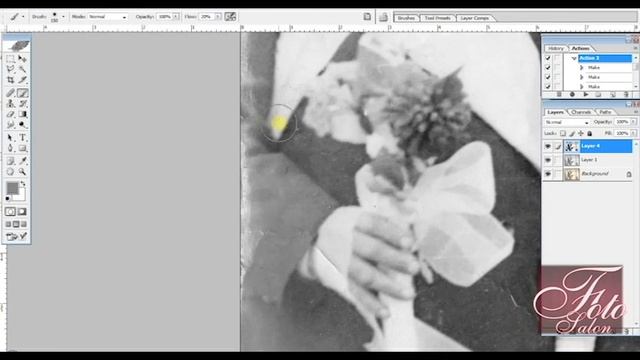Image resolution: width=640 pixels, height=360 pixels.
Task: Select the Crop tool
Action: click(11, 80)
